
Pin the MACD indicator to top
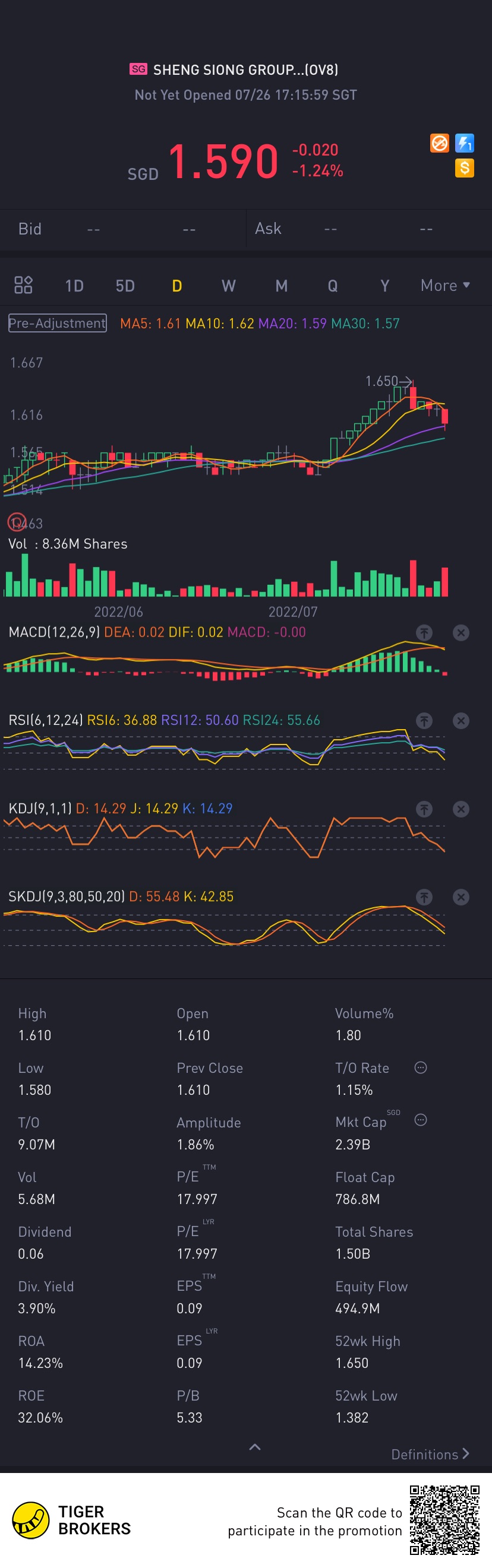(x=424, y=632)
